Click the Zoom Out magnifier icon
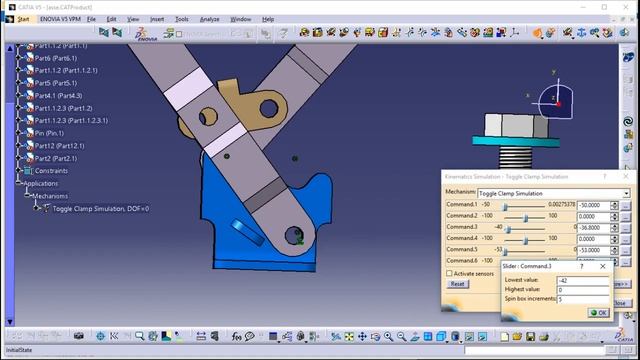This screenshot has height=360, width=640. click(402, 337)
